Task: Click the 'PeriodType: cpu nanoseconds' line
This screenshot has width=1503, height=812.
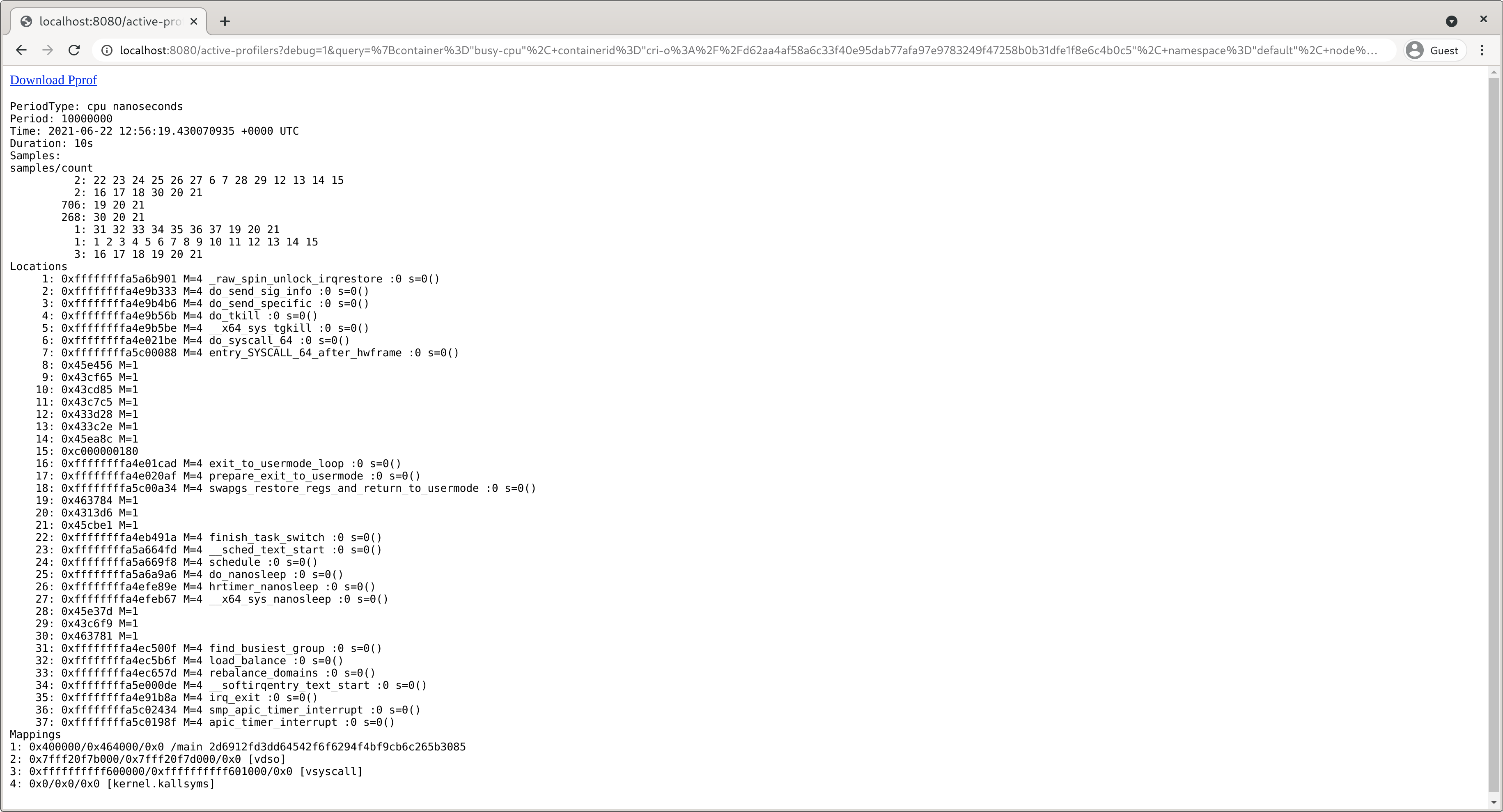Action: click(x=96, y=106)
